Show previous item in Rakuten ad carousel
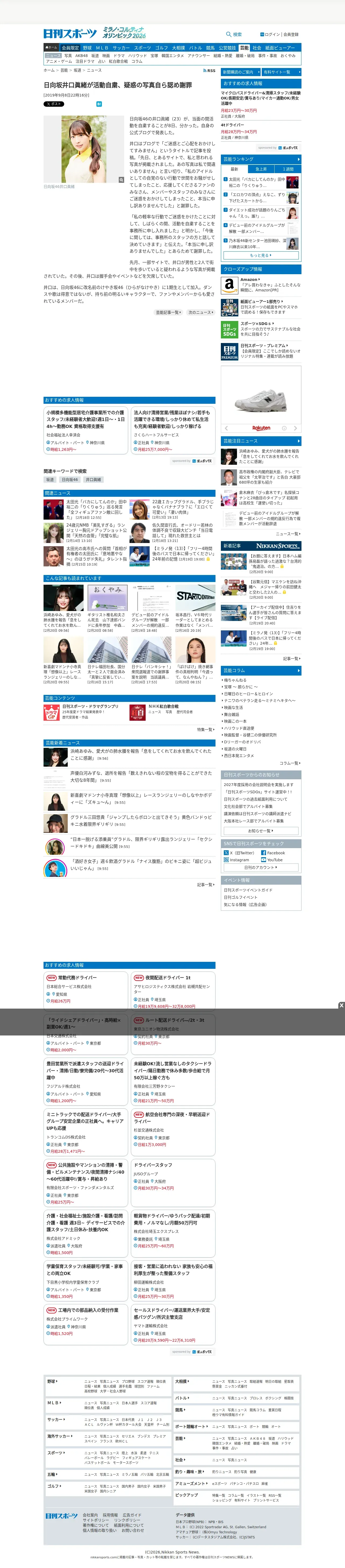 tap(226, 428)
